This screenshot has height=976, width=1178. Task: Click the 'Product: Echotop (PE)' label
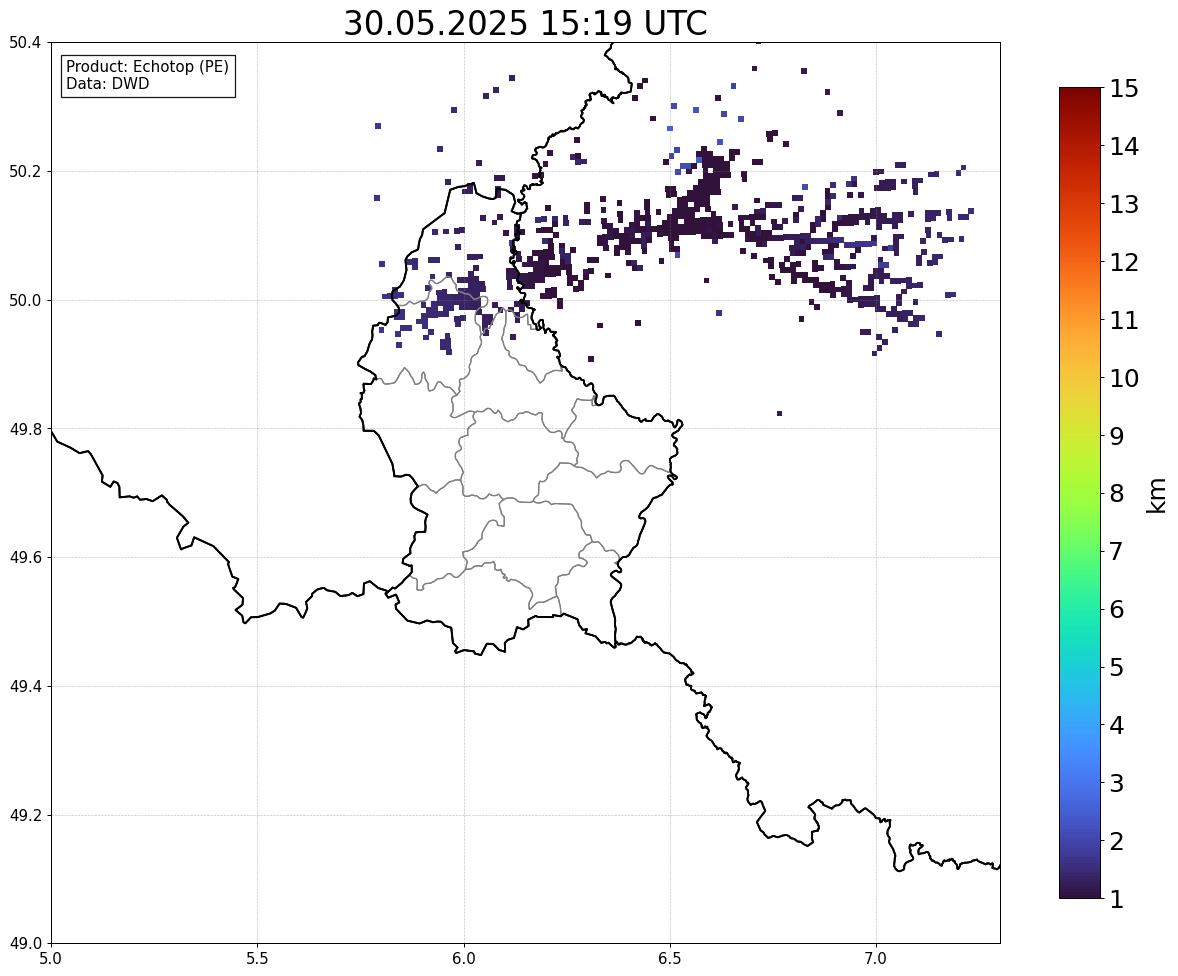(147, 67)
